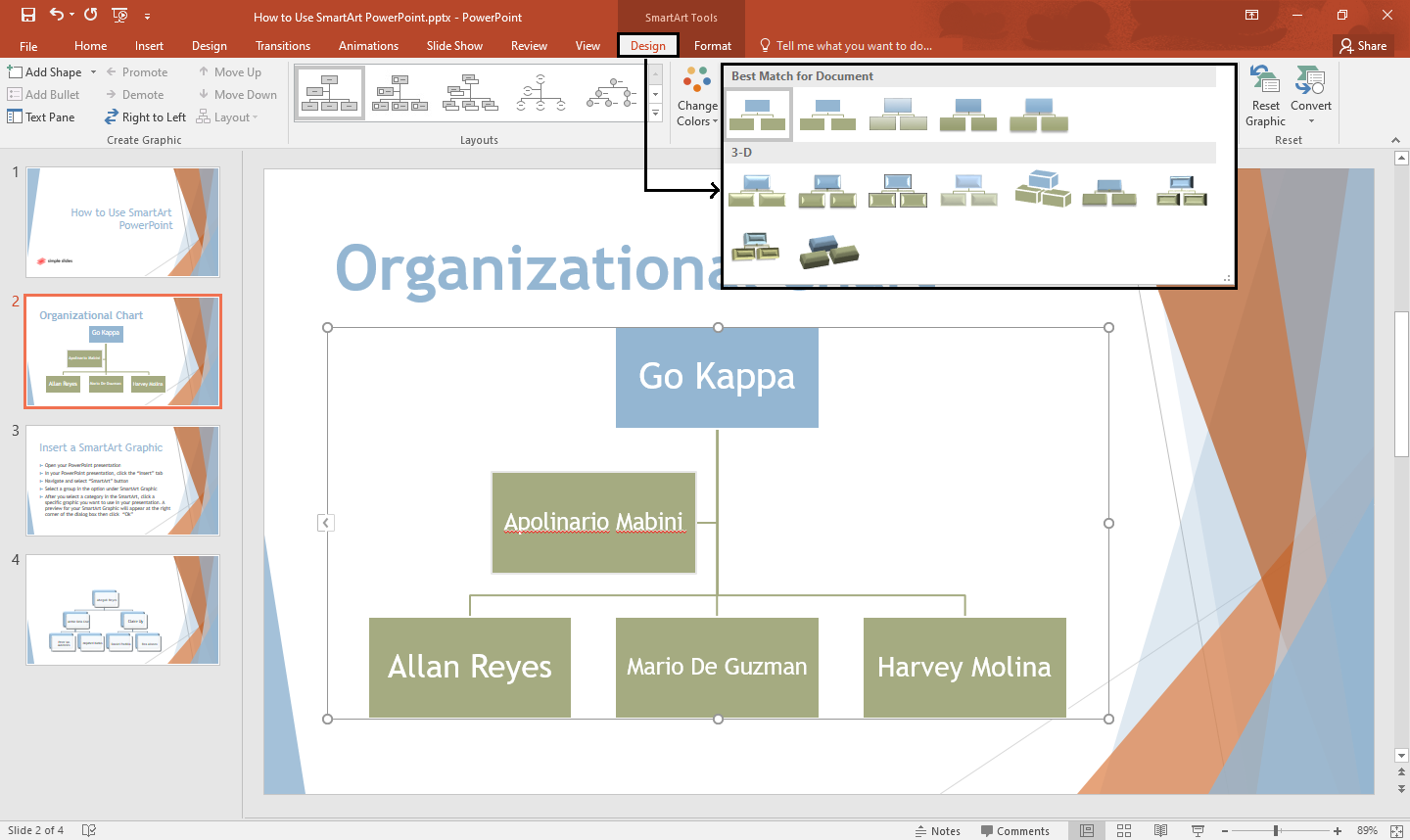The width and height of the screenshot is (1410, 840).
Task: Select the Half Circle Organization Chart layout
Action: [541, 93]
